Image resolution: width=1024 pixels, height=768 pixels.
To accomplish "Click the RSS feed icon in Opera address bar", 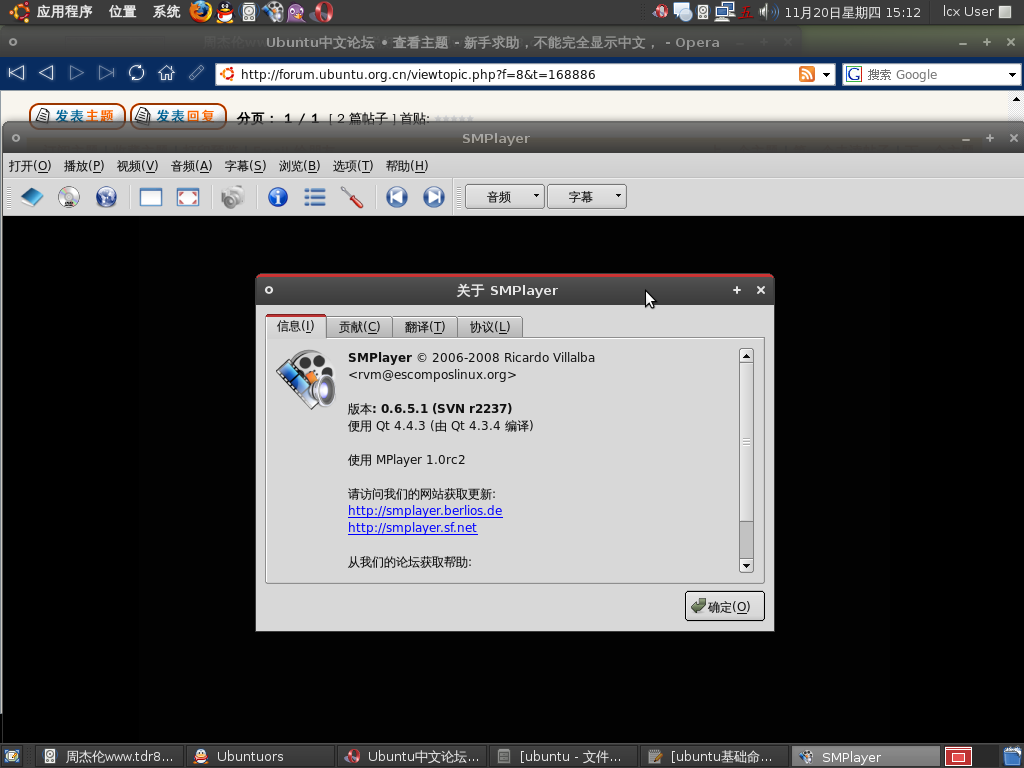I will [807, 74].
